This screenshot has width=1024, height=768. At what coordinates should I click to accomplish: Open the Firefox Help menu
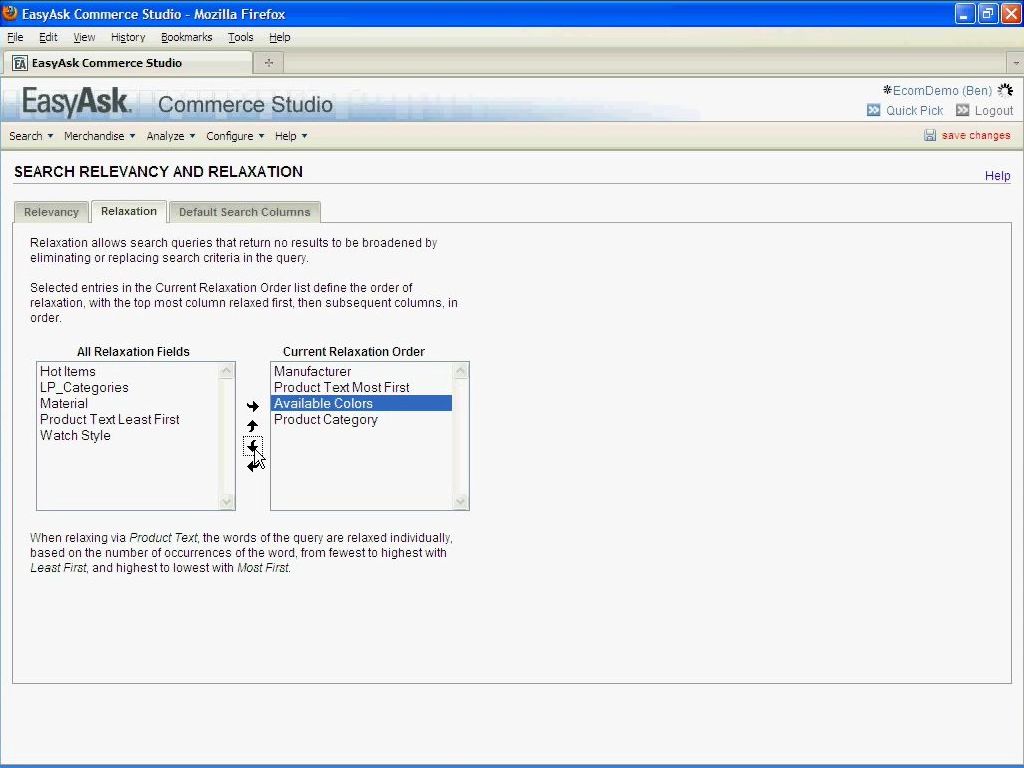coord(280,37)
